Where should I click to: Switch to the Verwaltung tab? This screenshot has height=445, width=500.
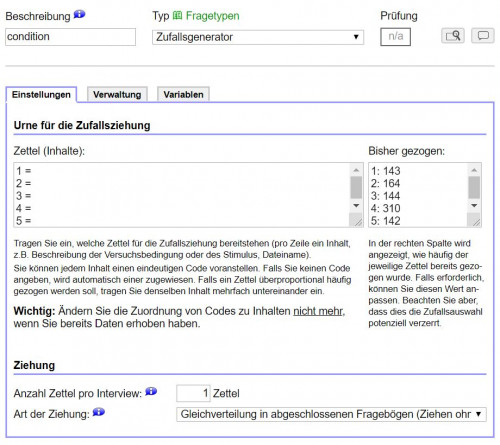[117, 95]
